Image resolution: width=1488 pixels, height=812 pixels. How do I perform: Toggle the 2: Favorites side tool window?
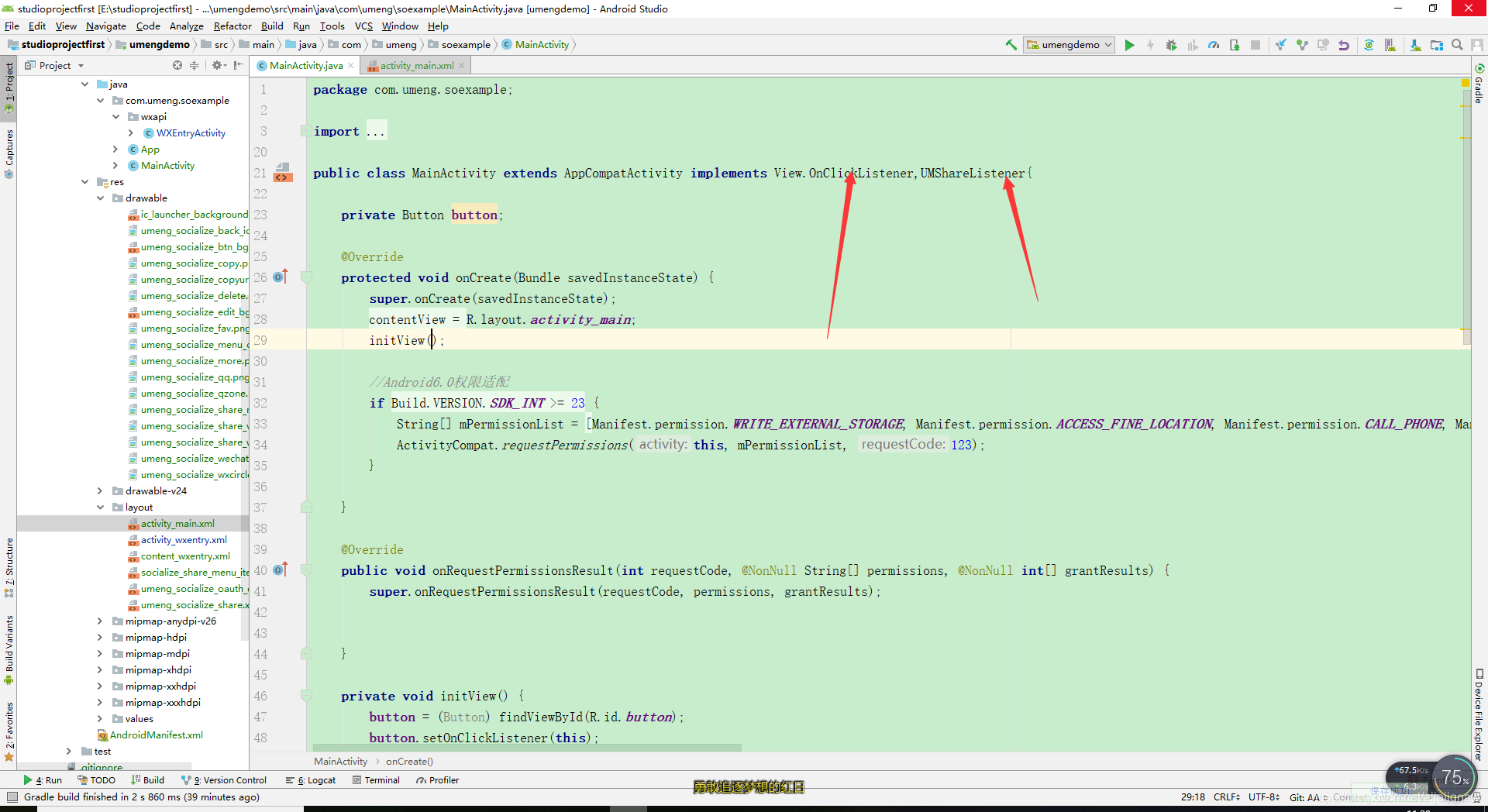9,731
